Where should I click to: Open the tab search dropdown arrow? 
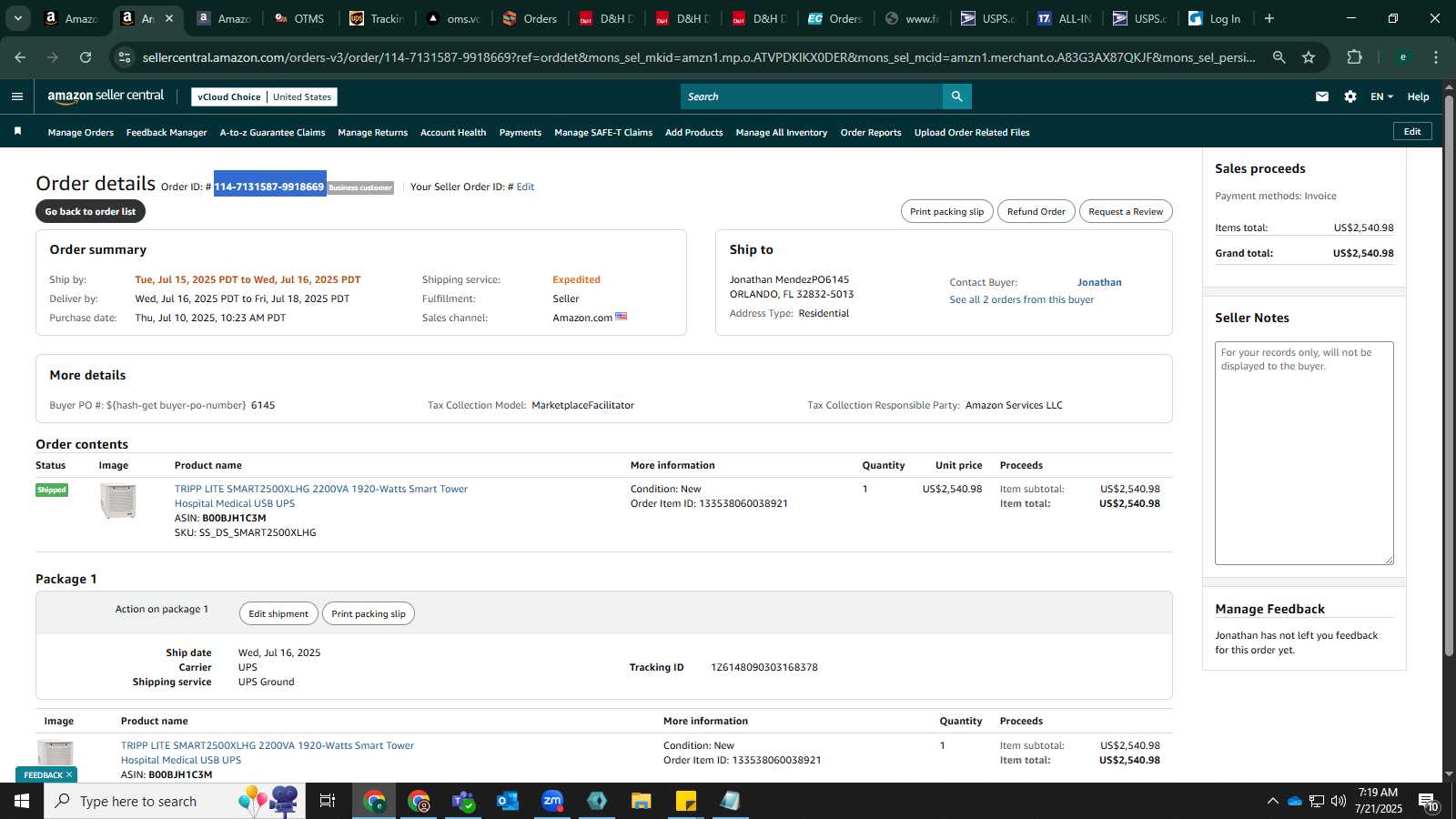click(x=17, y=18)
